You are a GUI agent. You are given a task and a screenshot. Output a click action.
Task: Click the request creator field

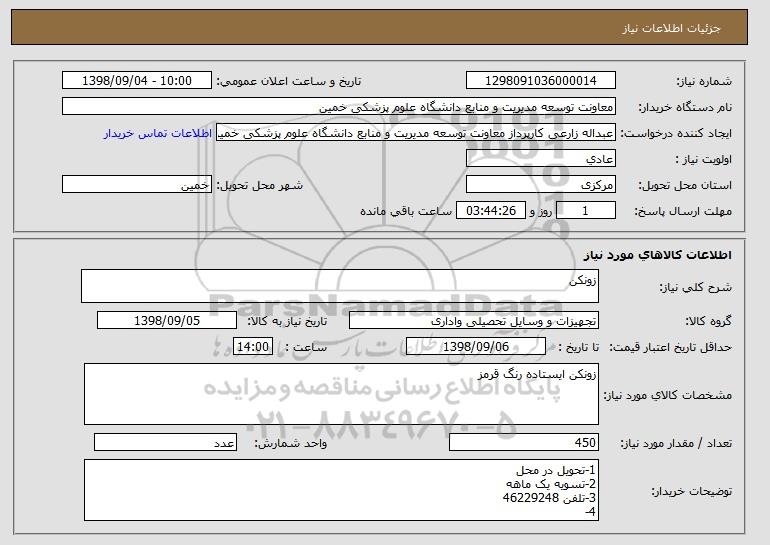(x=416, y=133)
